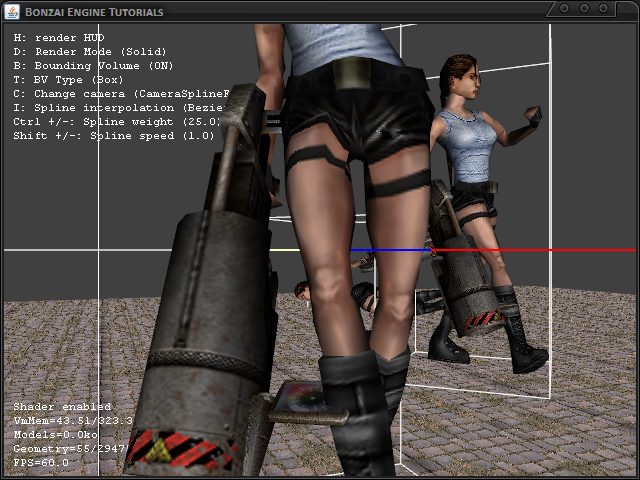Click the FPS=60.0 counter
Screen dimensions: 640x480
[x=41, y=463]
